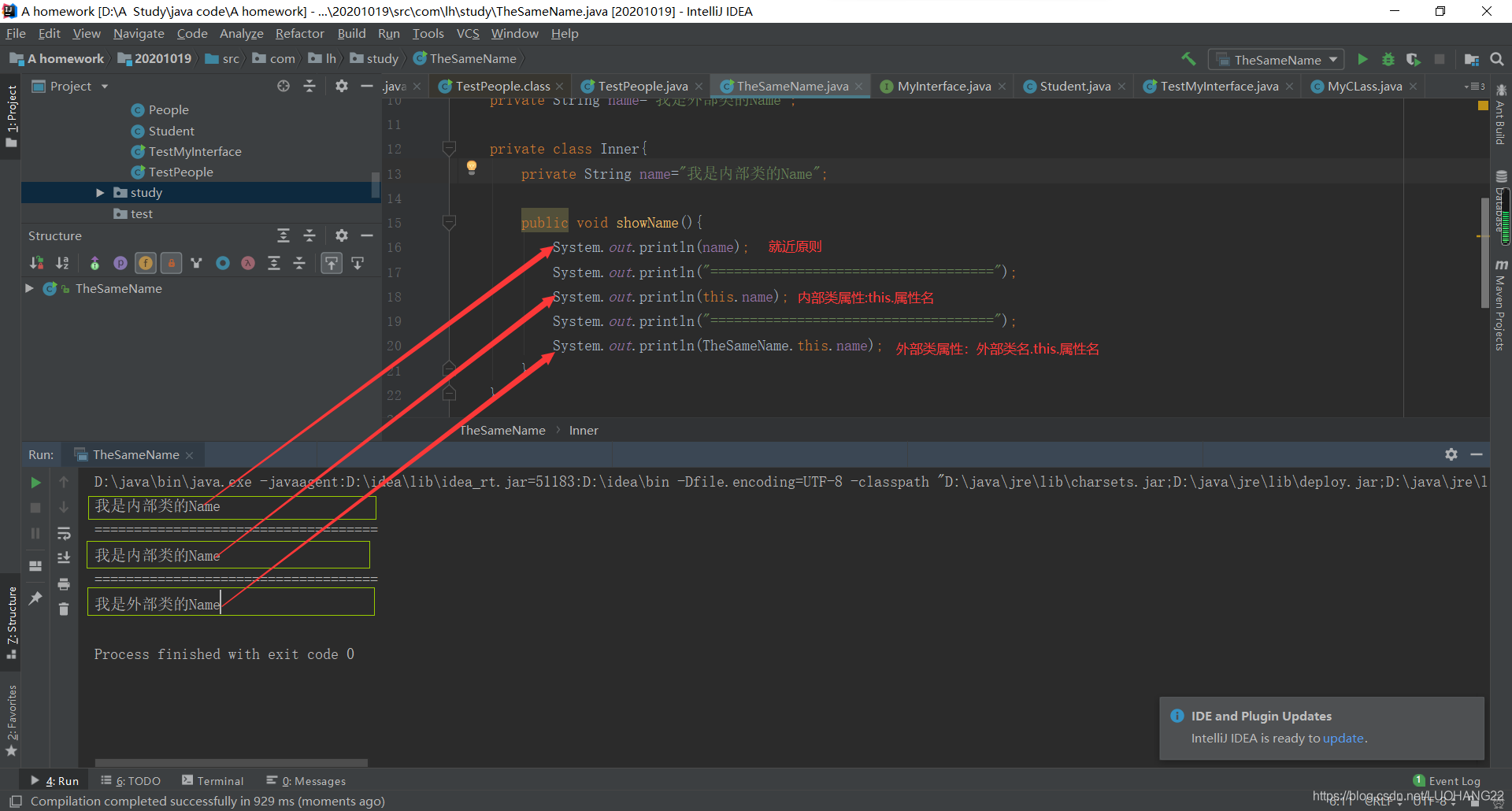
Task: Close the TheSameName Run tab
Action: pos(190,455)
